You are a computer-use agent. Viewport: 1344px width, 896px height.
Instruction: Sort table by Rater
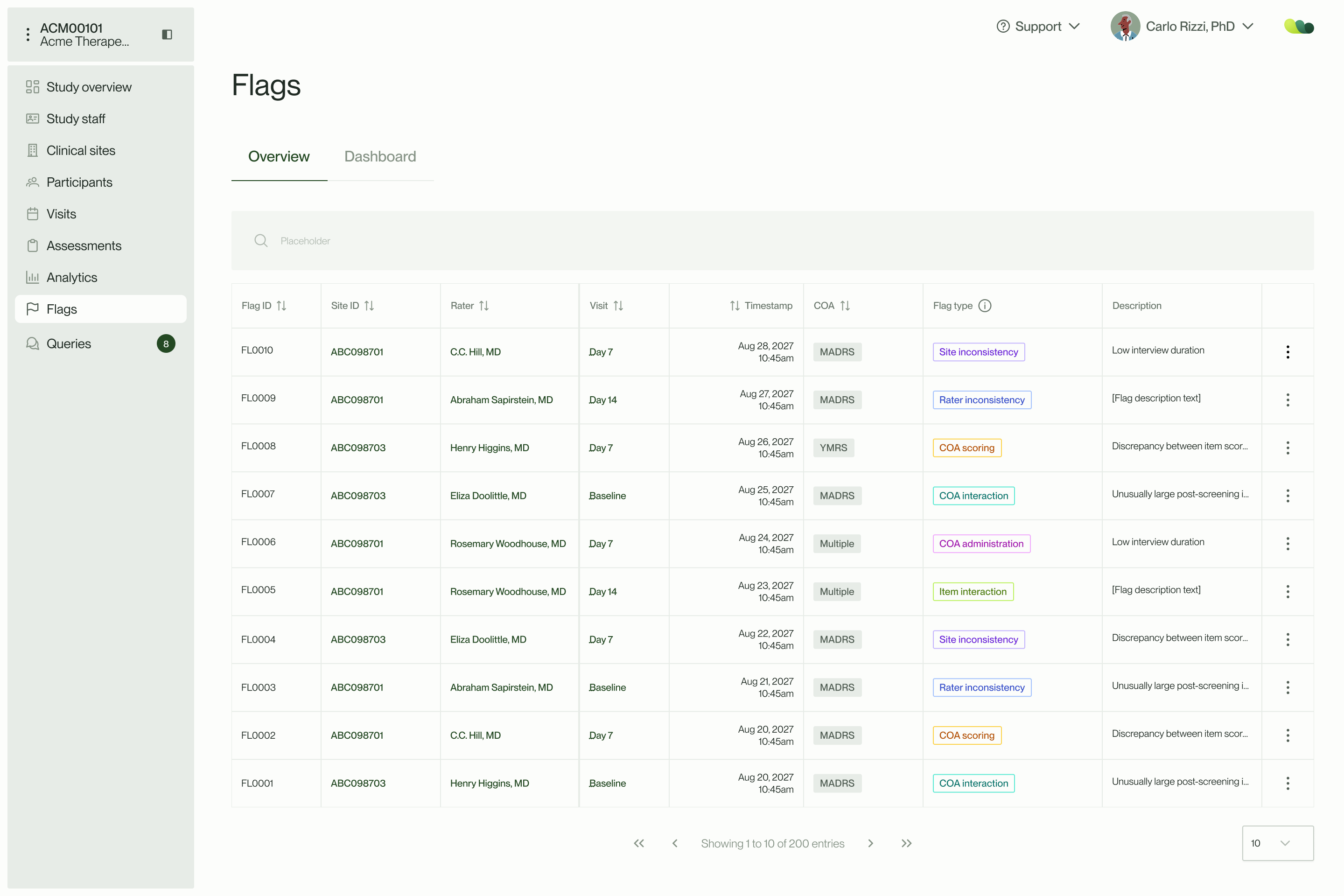484,306
